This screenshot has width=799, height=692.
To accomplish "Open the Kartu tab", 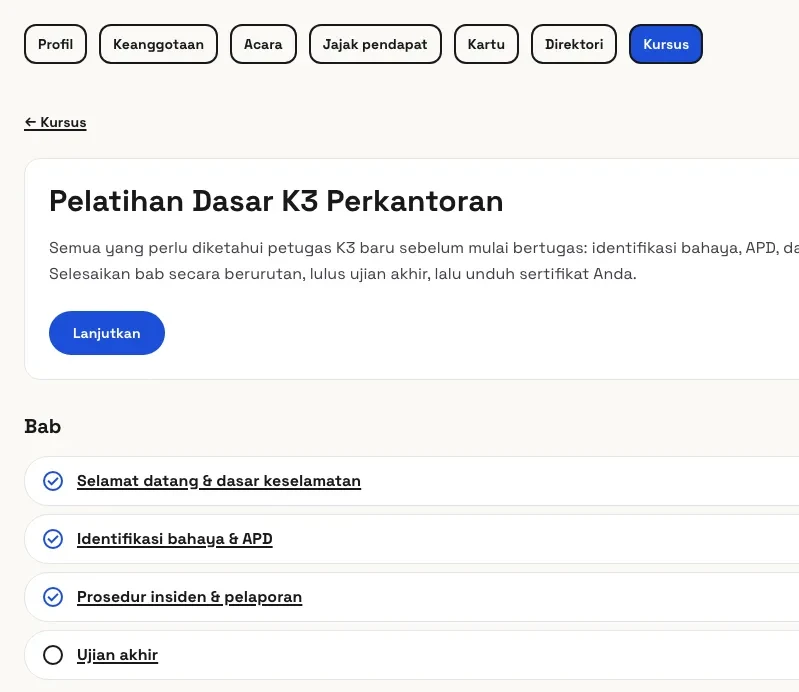I will pyautogui.click(x=486, y=44).
